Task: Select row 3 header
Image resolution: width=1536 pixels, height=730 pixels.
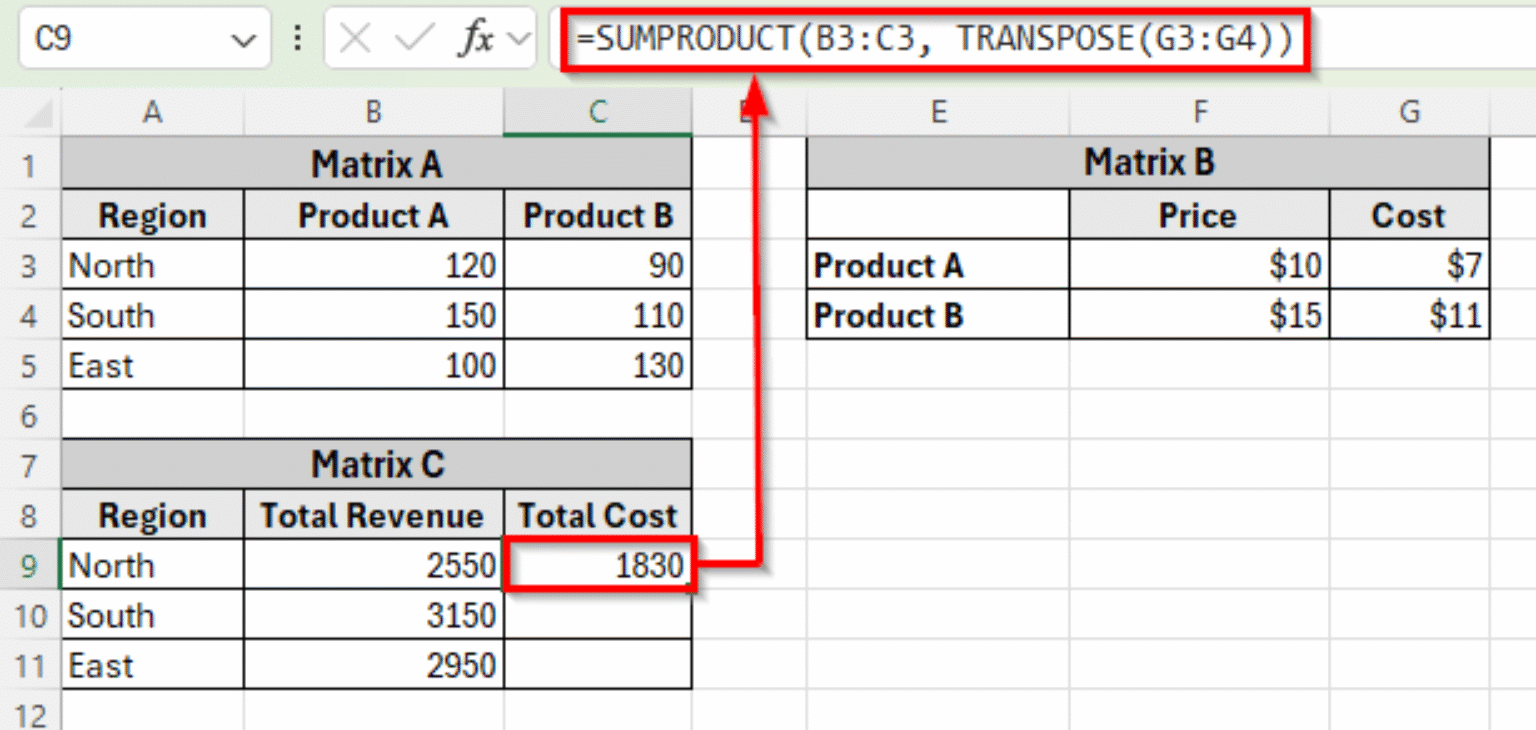Action: [x=30, y=264]
